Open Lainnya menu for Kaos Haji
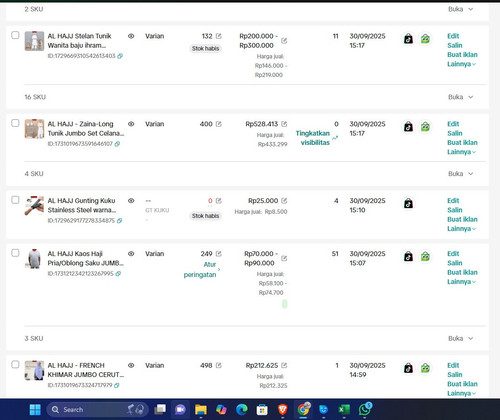This screenshot has height=420, width=500. (461, 282)
